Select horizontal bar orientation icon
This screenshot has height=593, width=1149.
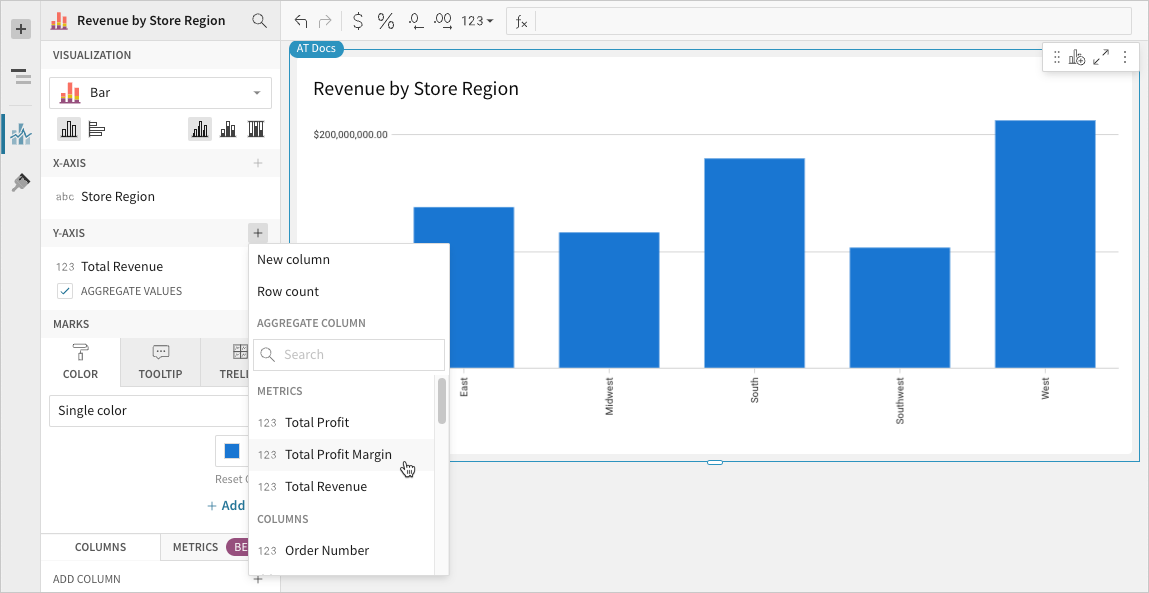[96, 130]
